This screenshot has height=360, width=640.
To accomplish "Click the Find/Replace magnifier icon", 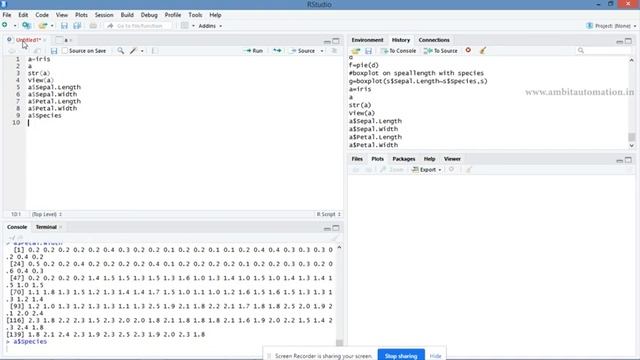I will tap(120, 51).
